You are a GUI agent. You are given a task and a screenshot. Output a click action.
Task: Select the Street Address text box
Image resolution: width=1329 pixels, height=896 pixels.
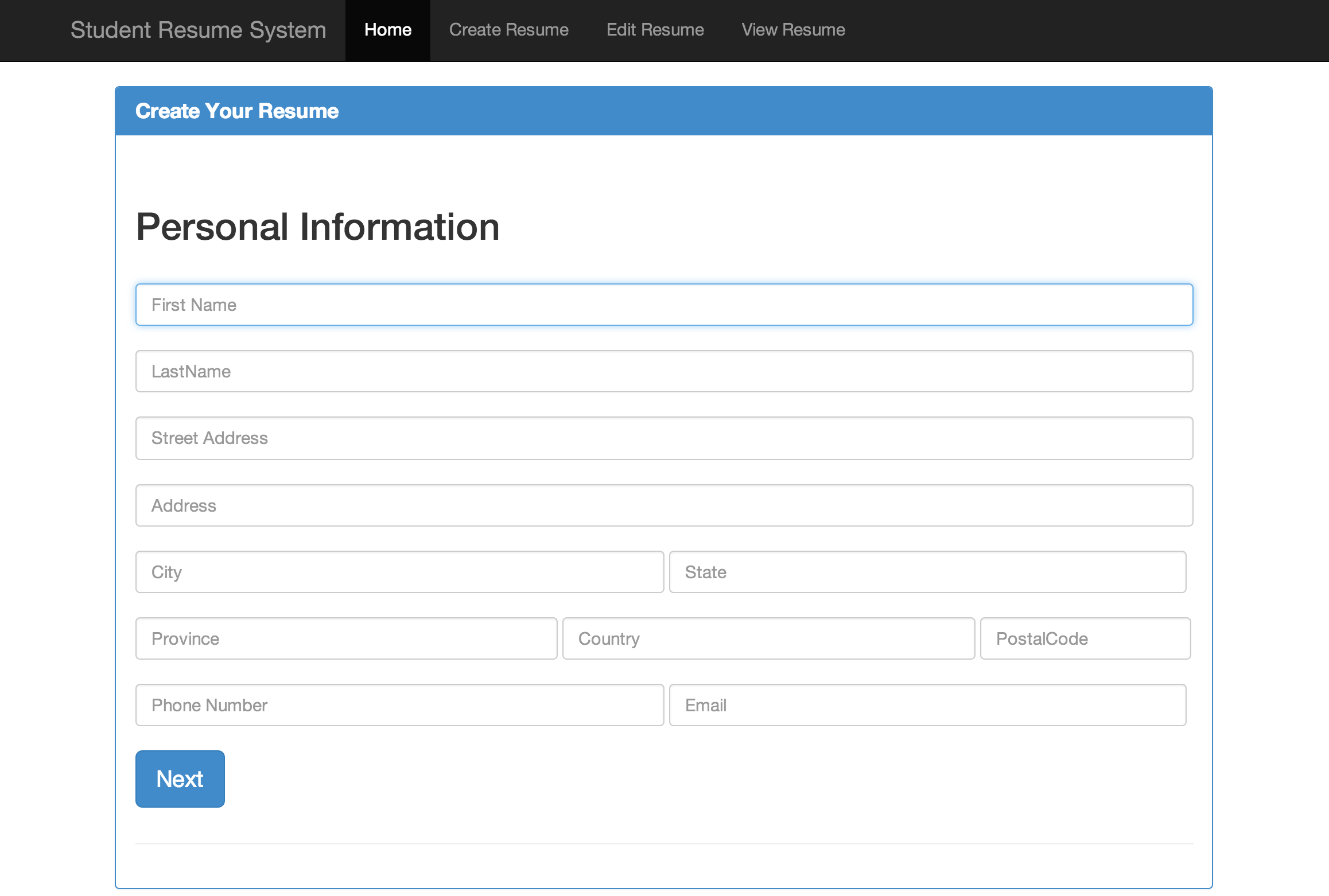pos(664,438)
